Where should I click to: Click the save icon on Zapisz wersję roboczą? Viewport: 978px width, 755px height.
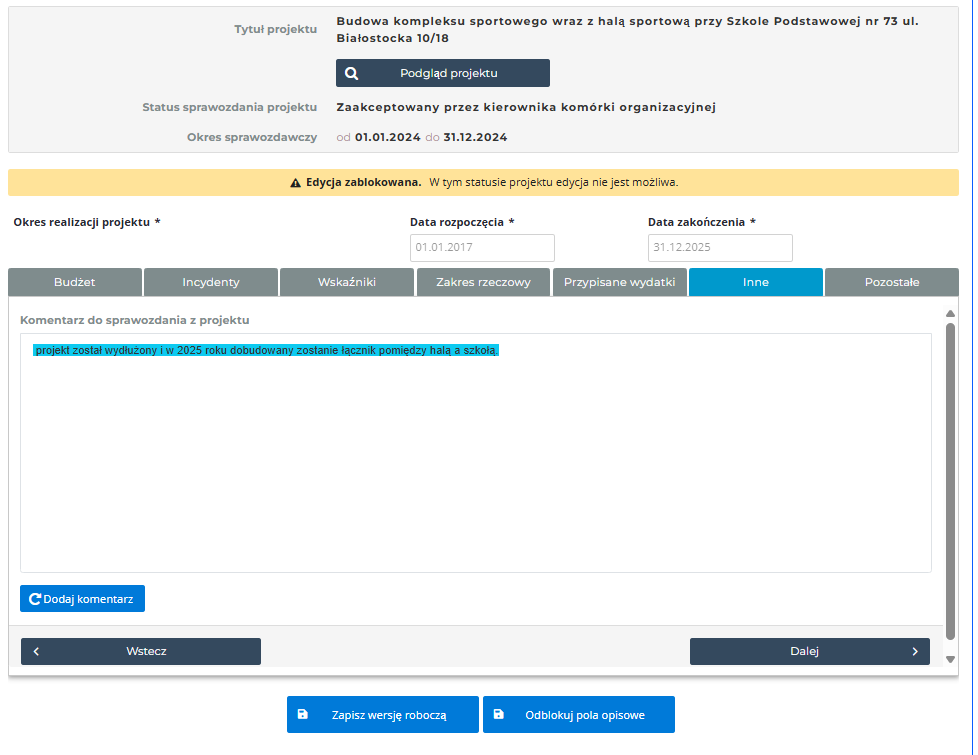coord(303,715)
